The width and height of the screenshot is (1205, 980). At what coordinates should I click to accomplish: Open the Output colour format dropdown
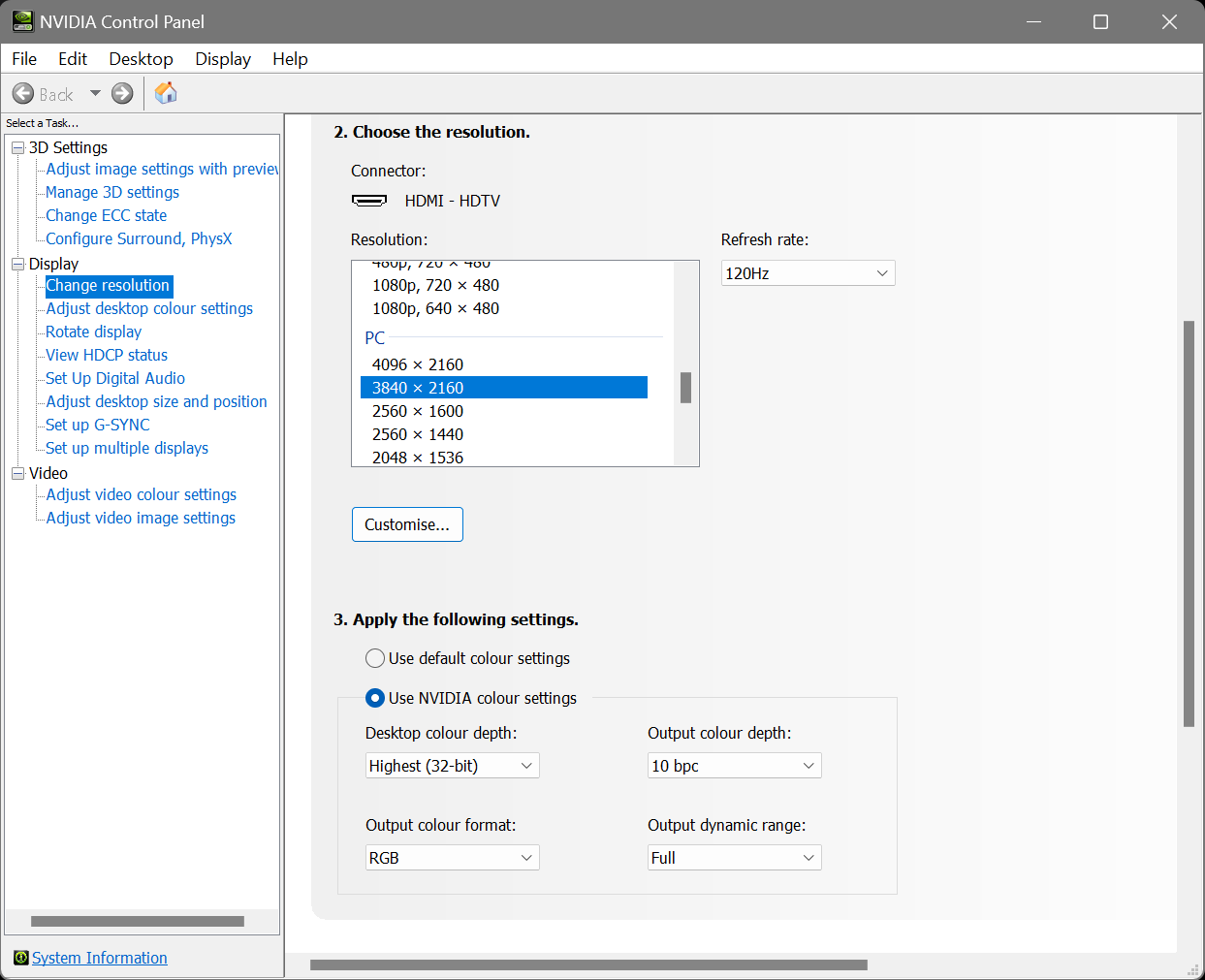coord(452,858)
